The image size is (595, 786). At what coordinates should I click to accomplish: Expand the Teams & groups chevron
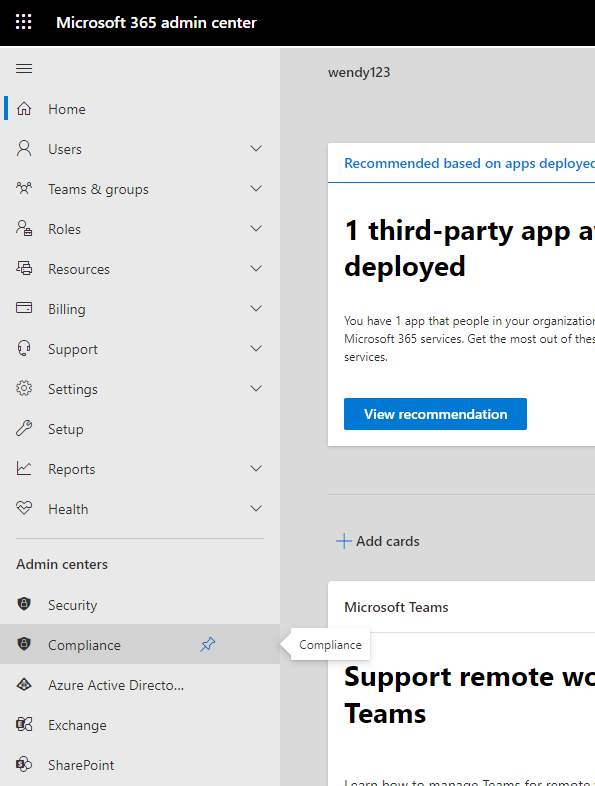pos(256,188)
